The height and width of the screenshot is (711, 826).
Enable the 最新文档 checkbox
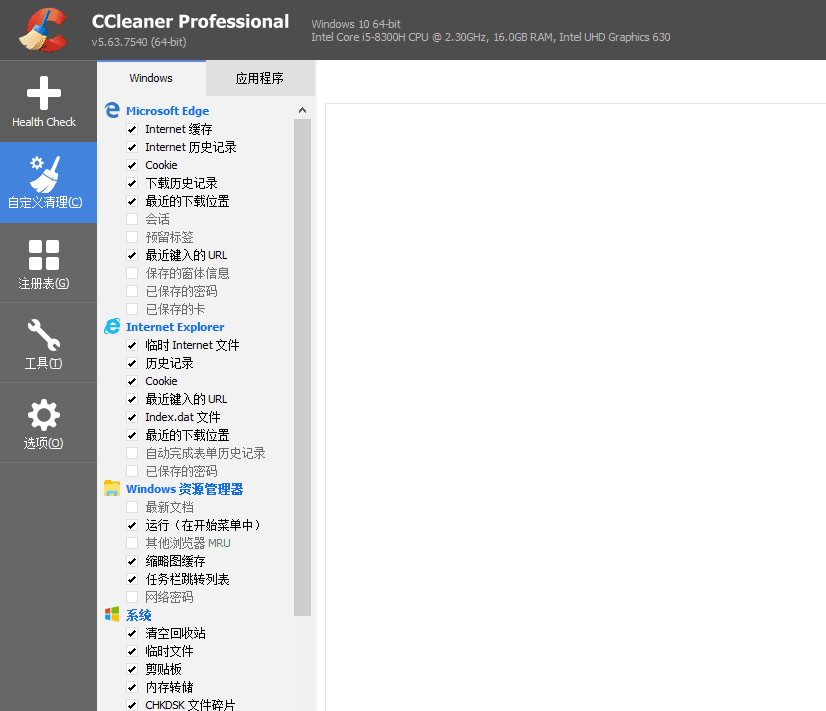tap(132, 507)
